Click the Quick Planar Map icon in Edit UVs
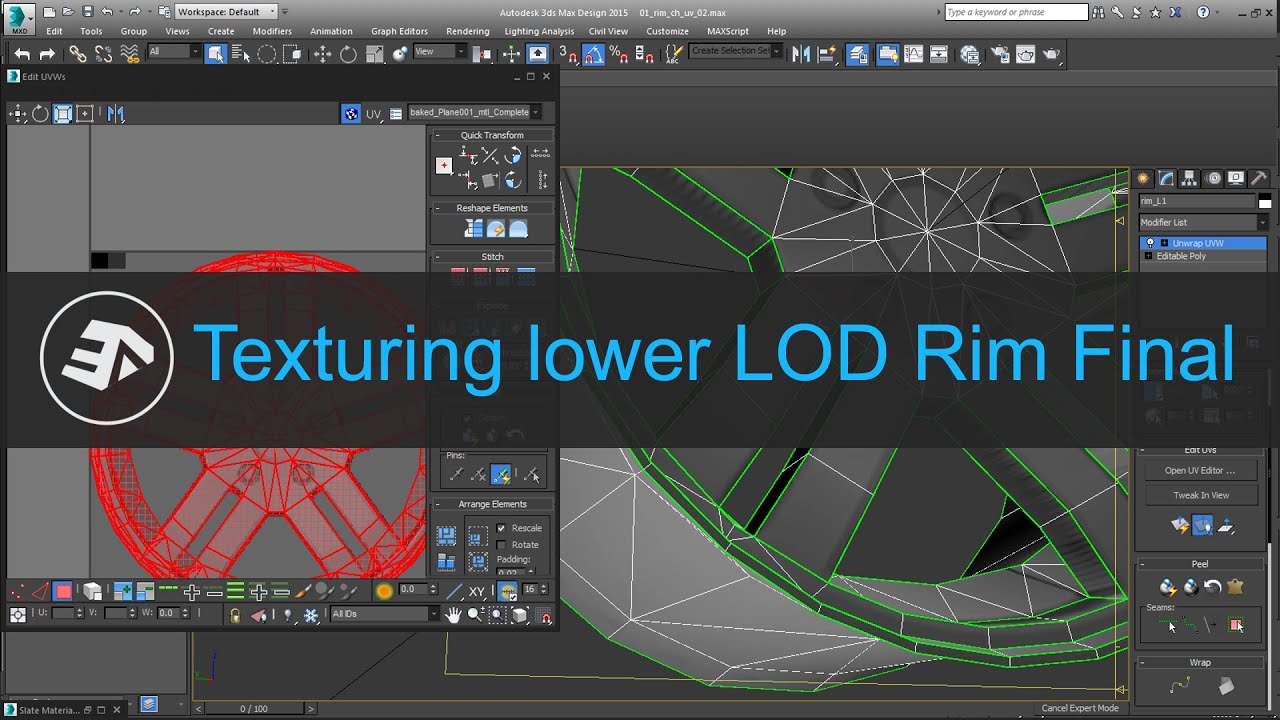This screenshot has width=1280, height=720. (x=1180, y=525)
